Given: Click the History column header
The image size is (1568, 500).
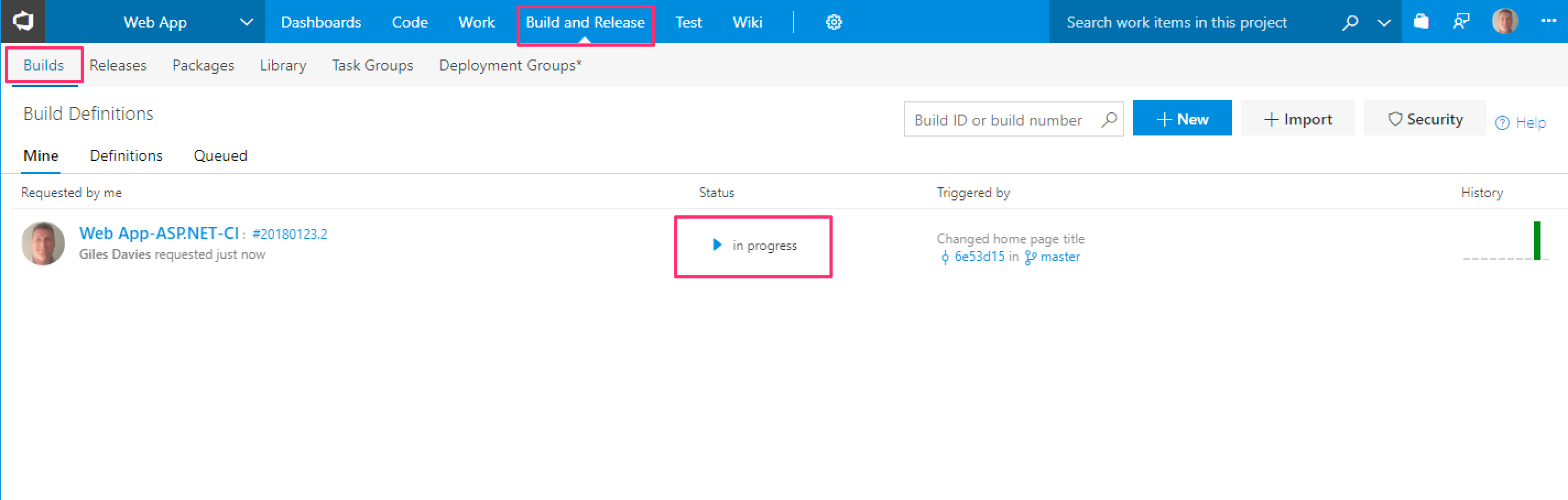Looking at the screenshot, I should coord(1482,192).
